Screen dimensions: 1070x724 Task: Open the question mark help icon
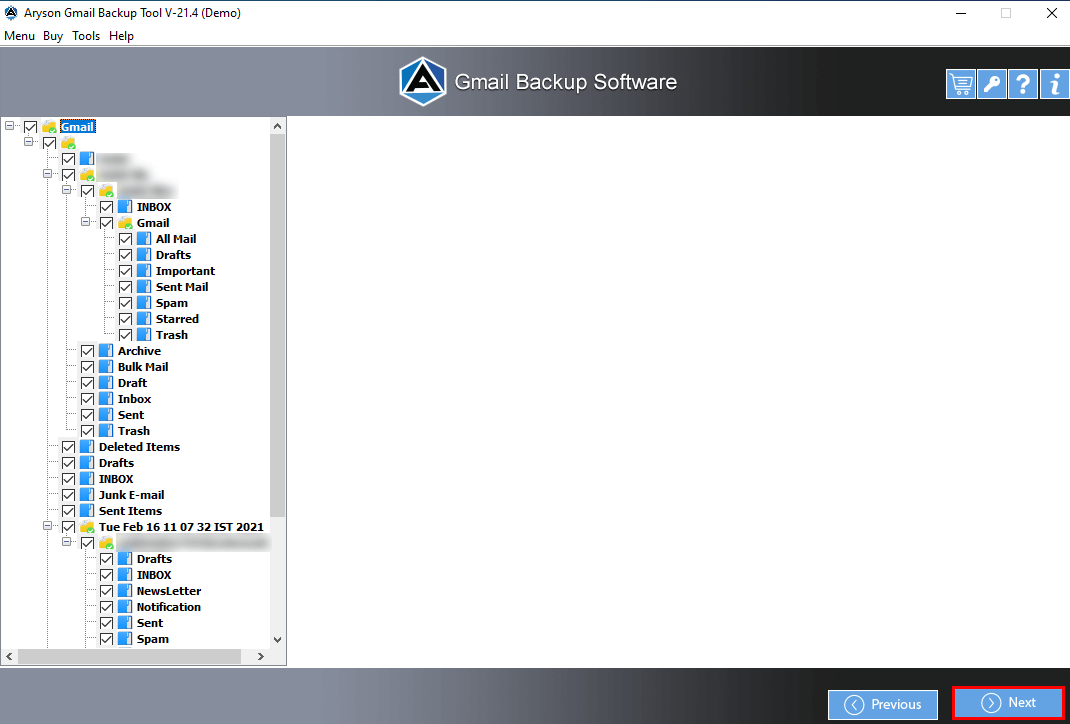coord(1022,85)
